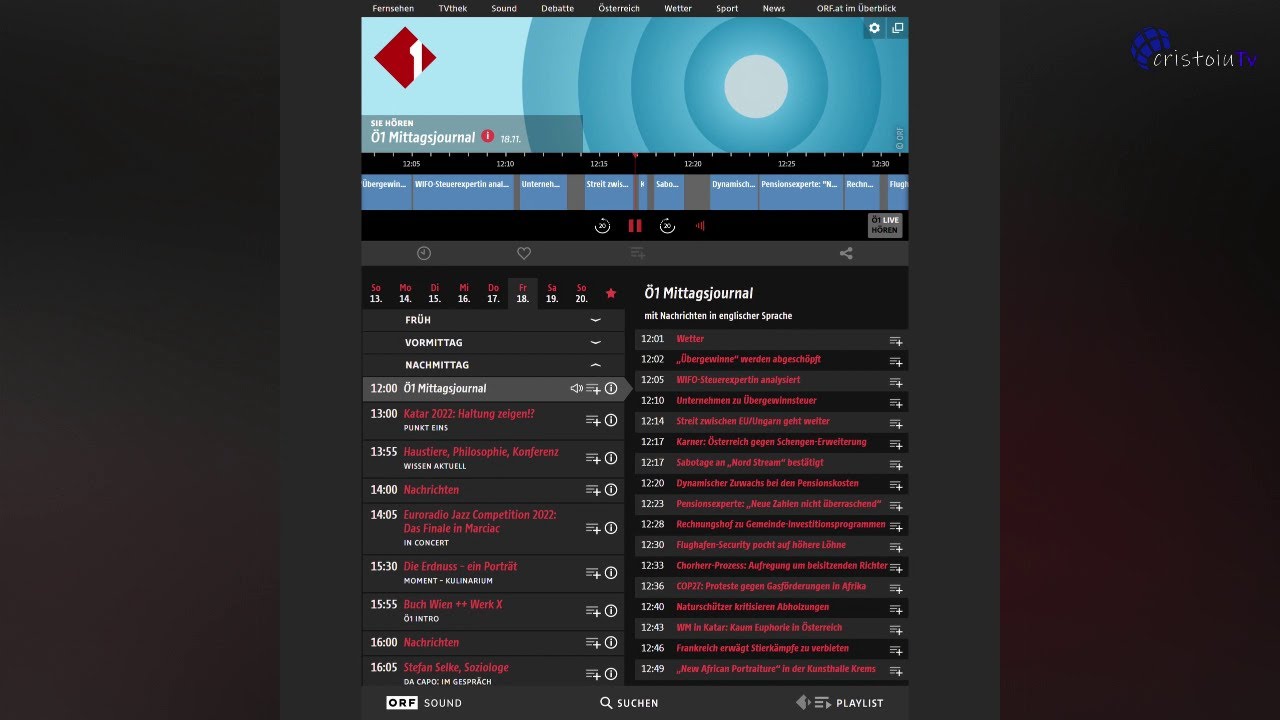Open the history clock tab
This screenshot has height=720, width=1280.
(x=424, y=254)
